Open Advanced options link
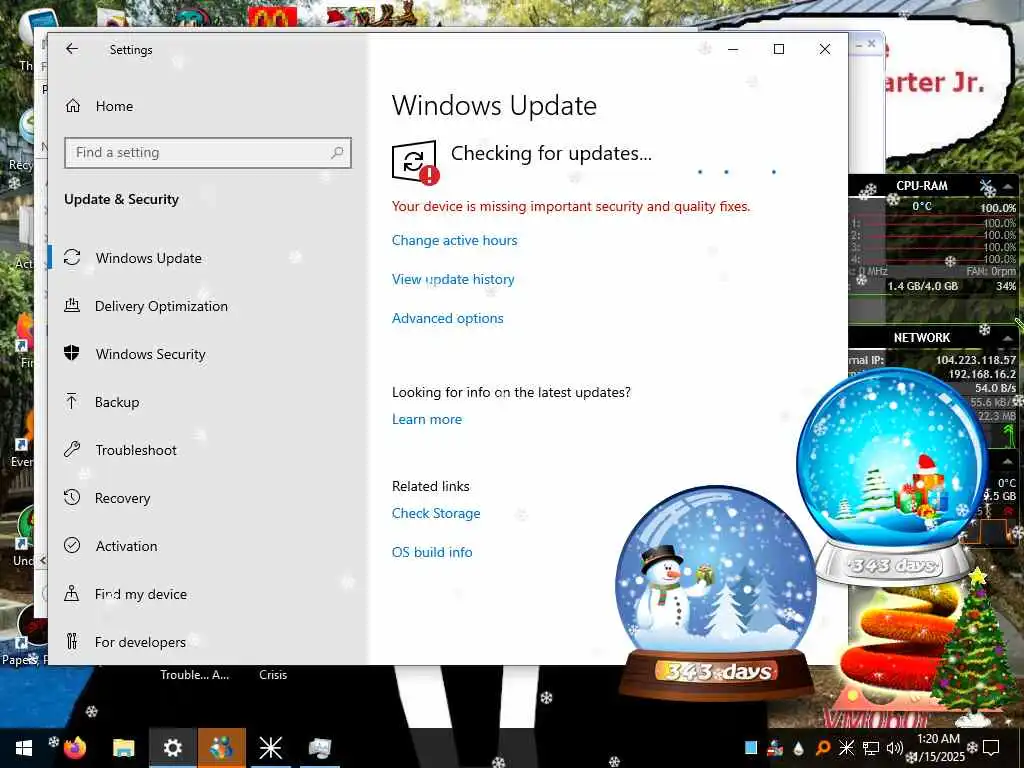This screenshot has width=1024, height=768. tap(447, 319)
